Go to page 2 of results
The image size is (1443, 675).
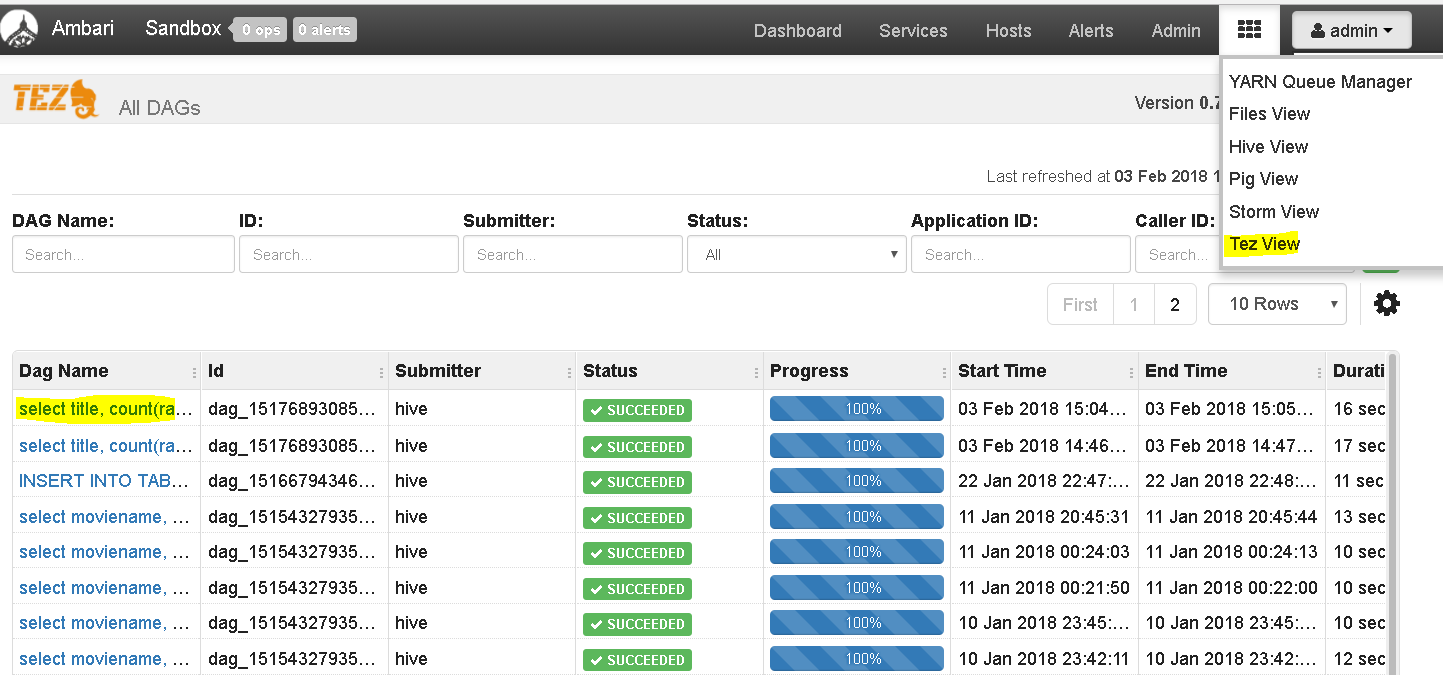[x=1175, y=304]
